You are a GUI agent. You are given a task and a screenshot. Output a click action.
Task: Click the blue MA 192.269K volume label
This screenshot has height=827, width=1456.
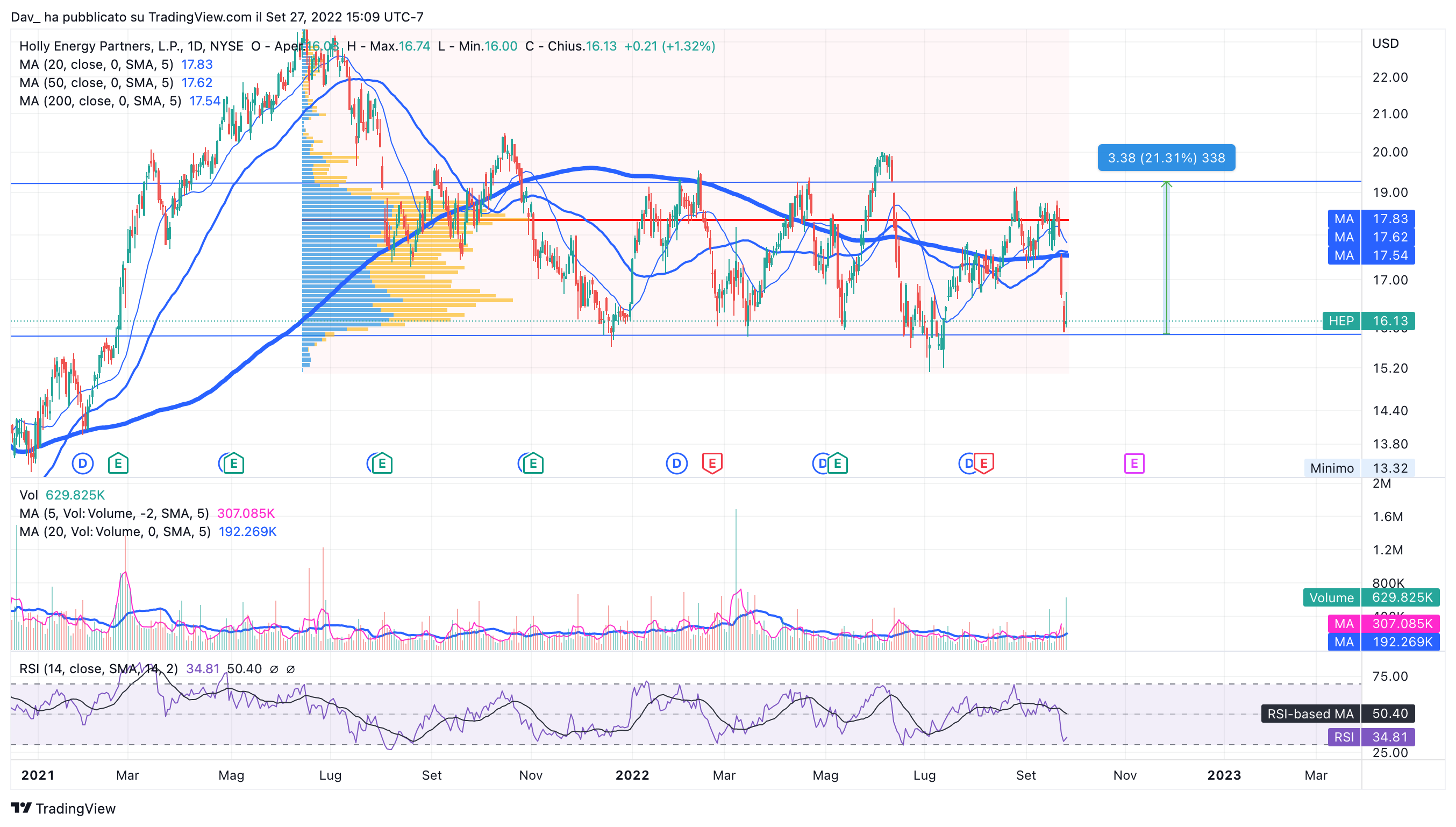1383,642
